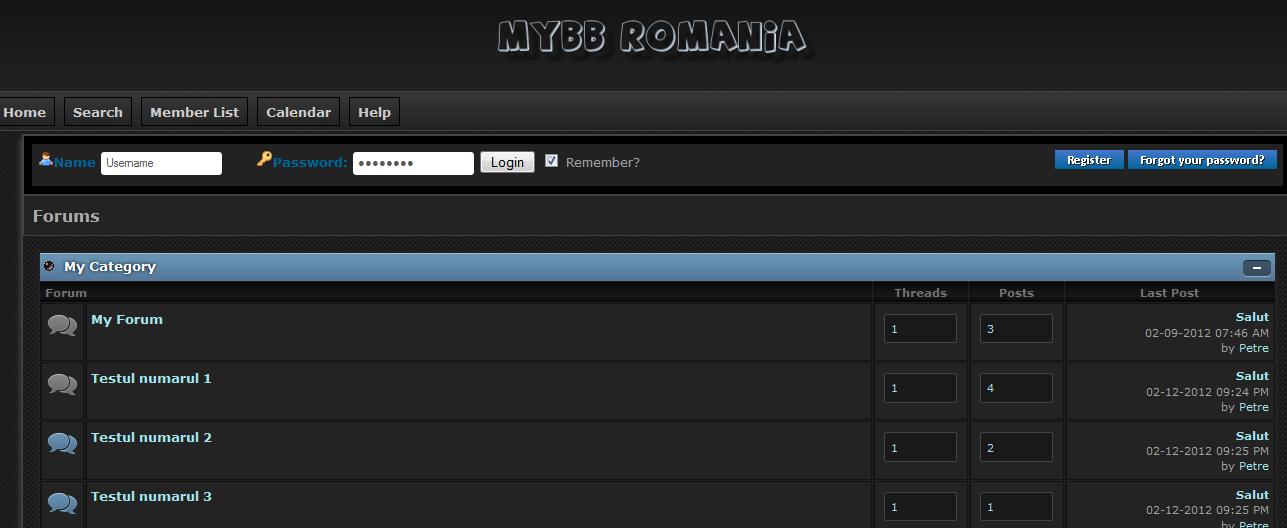This screenshot has height=528, width=1287.
Task: Click date 02-12-2012 09:24 PM
Action: coord(1207,392)
